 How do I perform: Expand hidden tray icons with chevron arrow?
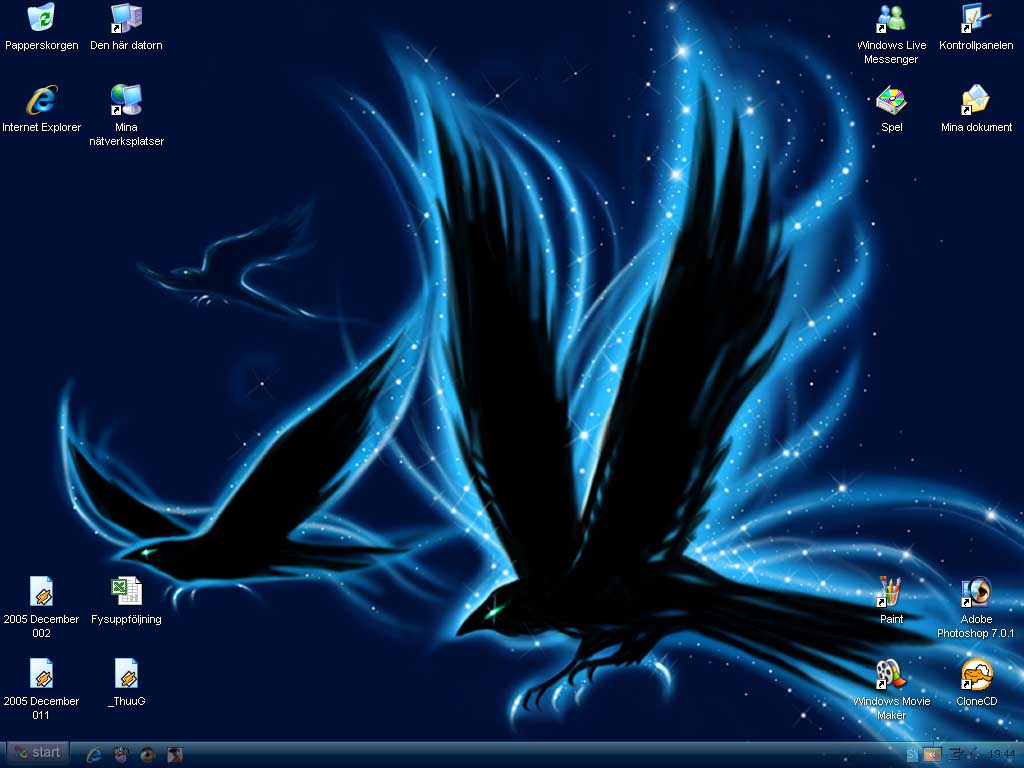[932, 755]
